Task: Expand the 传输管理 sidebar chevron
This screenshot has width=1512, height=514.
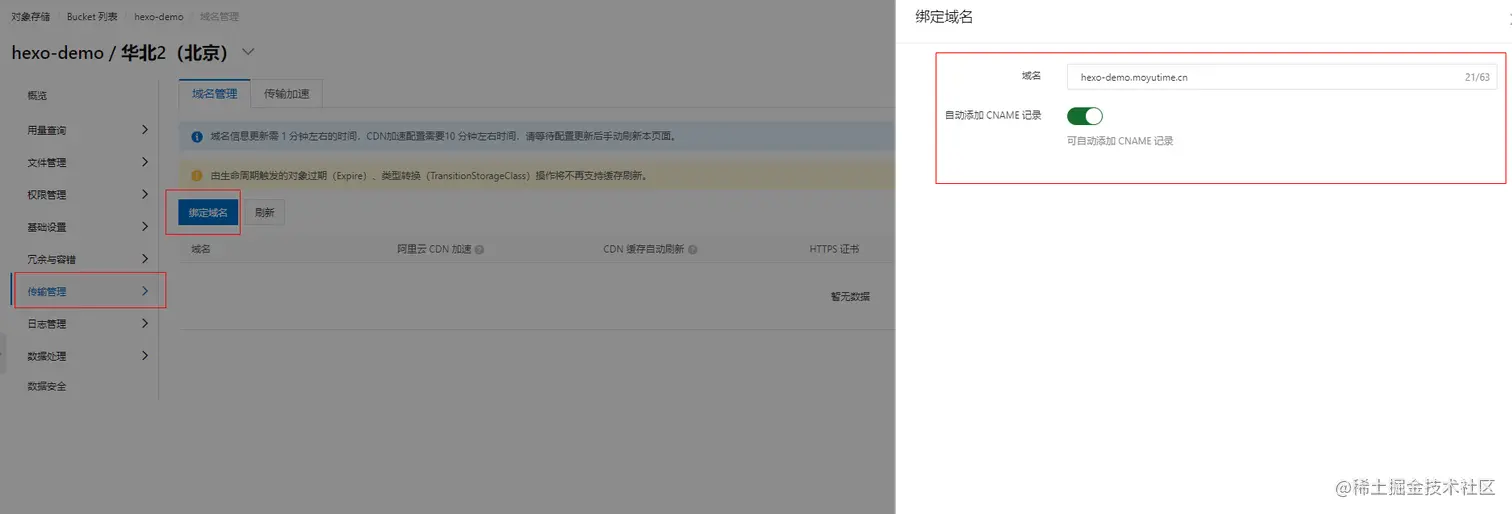Action: tap(145, 291)
